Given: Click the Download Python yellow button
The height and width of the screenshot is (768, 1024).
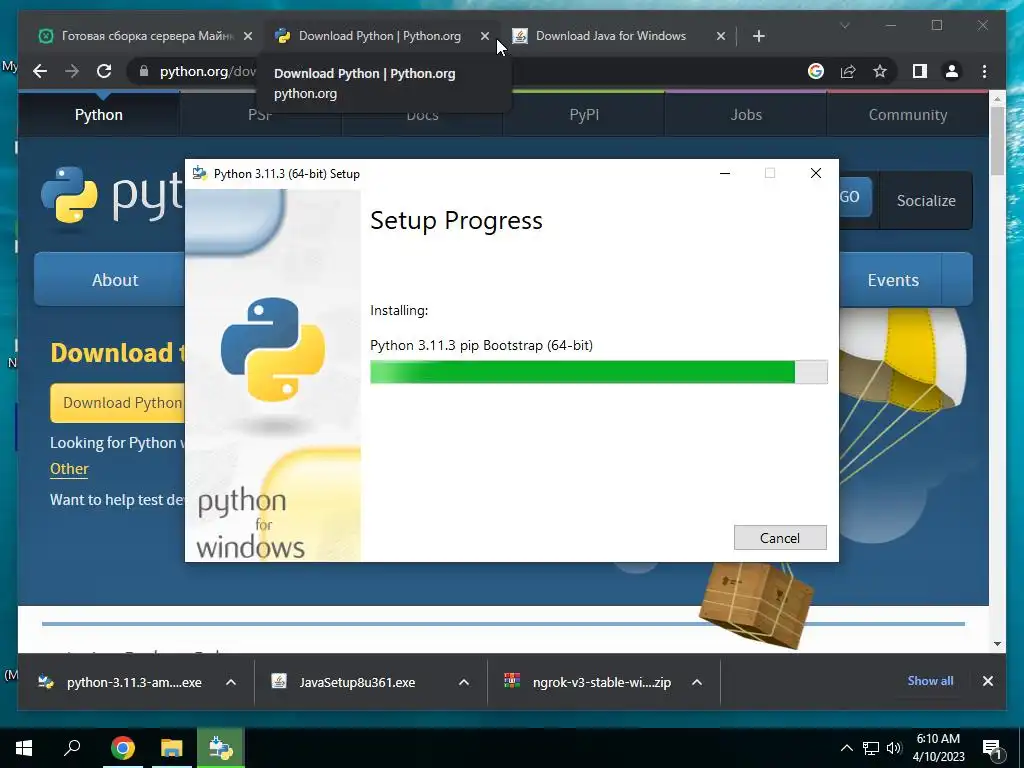Looking at the screenshot, I should [x=118, y=402].
